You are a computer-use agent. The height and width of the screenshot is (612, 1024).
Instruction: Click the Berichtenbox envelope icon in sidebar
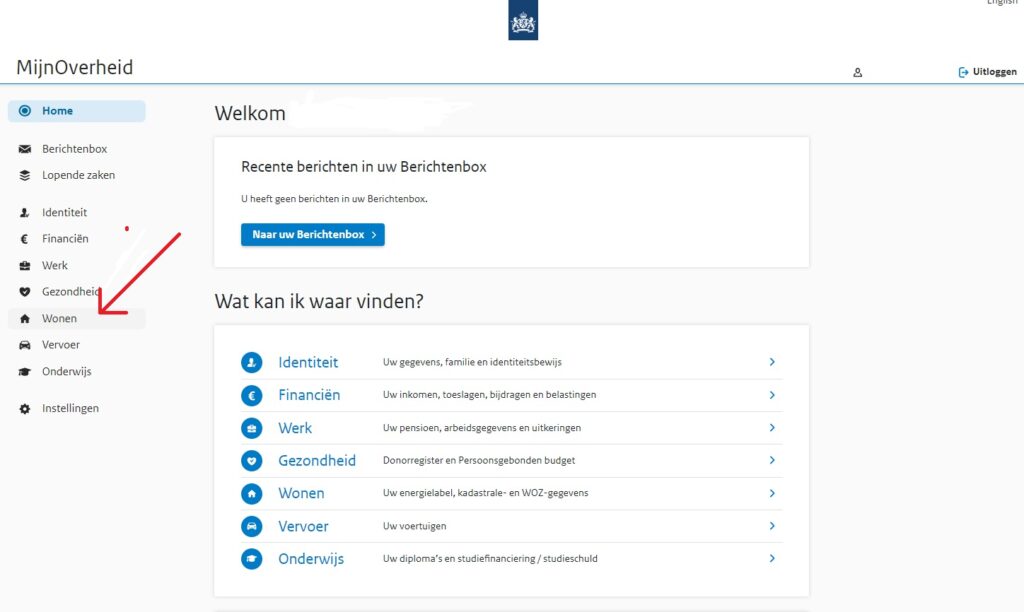[25, 149]
